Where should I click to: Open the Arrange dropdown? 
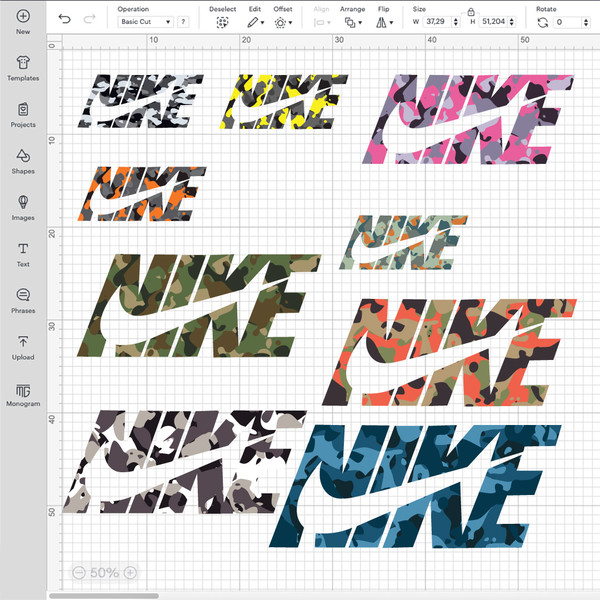[353, 23]
